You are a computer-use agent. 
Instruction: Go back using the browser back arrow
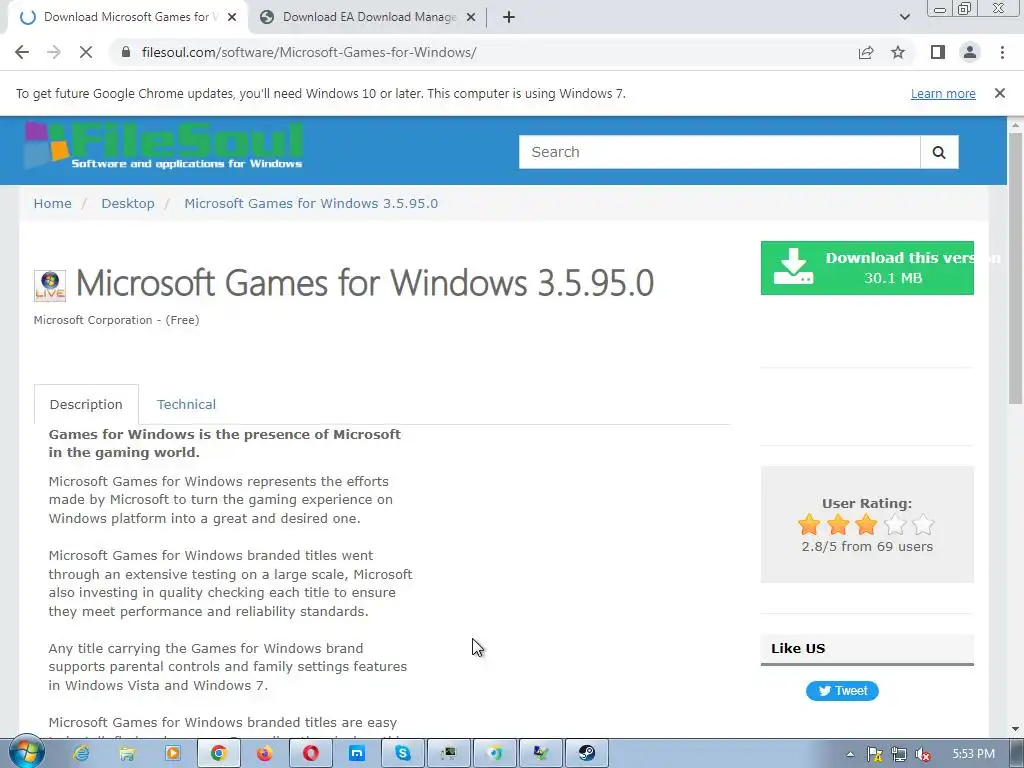22,52
